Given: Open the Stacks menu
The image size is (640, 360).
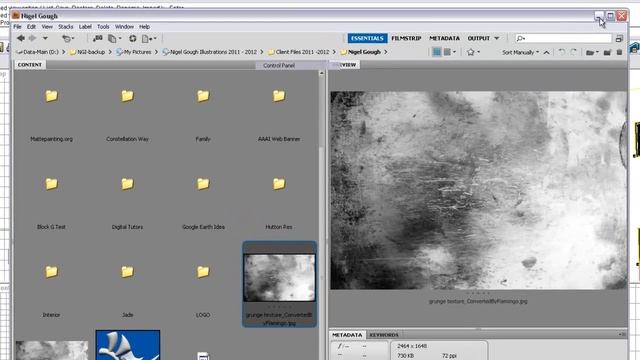Looking at the screenshot, I should click(x=66, y=27).
